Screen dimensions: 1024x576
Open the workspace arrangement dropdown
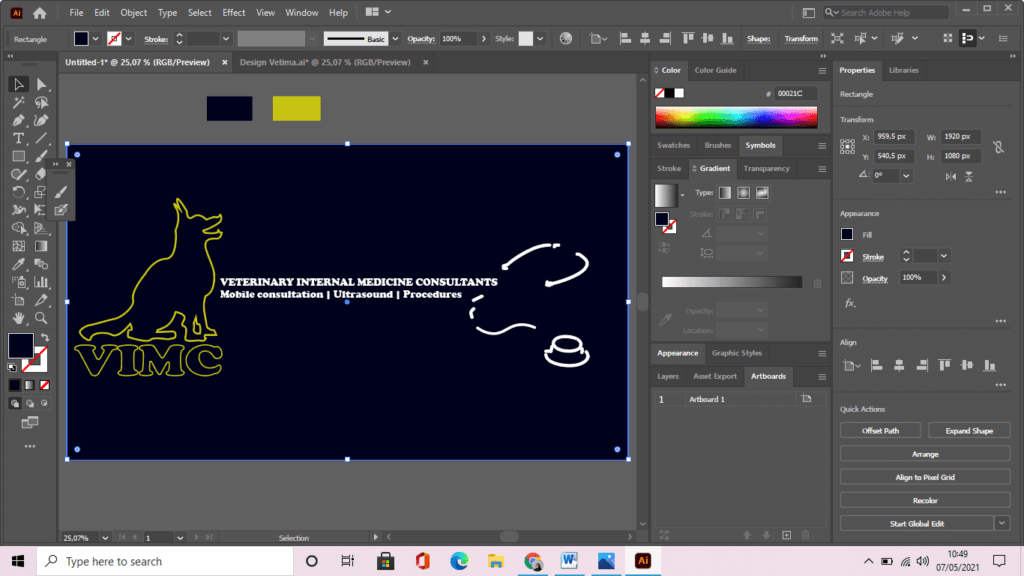coord(377,12)
